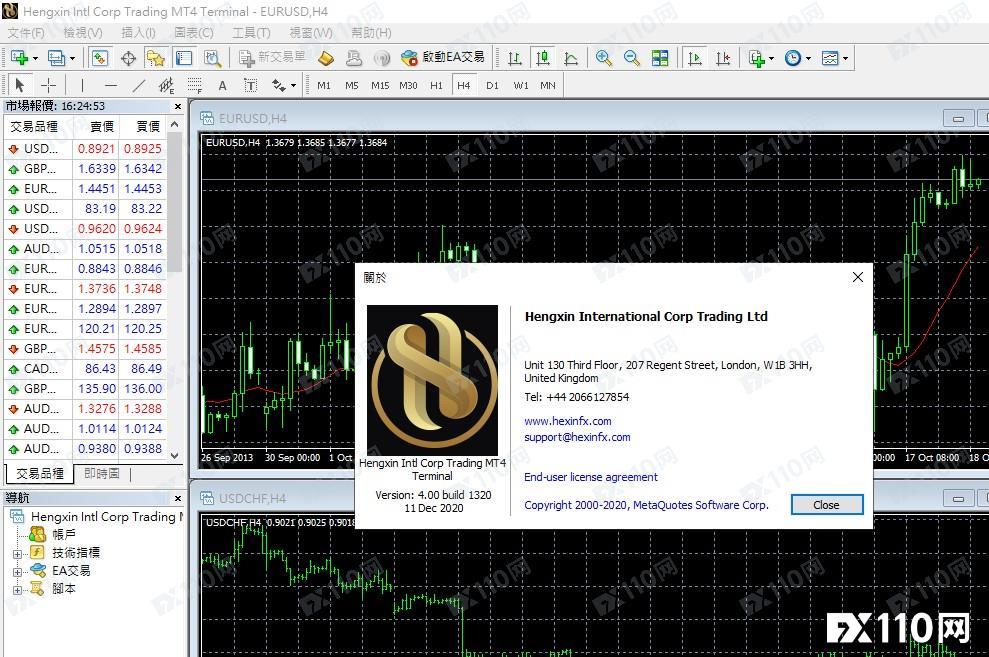Open the www.hexinfx.com link
This screenshot has height=657, width=989.
tap(567, 421)
